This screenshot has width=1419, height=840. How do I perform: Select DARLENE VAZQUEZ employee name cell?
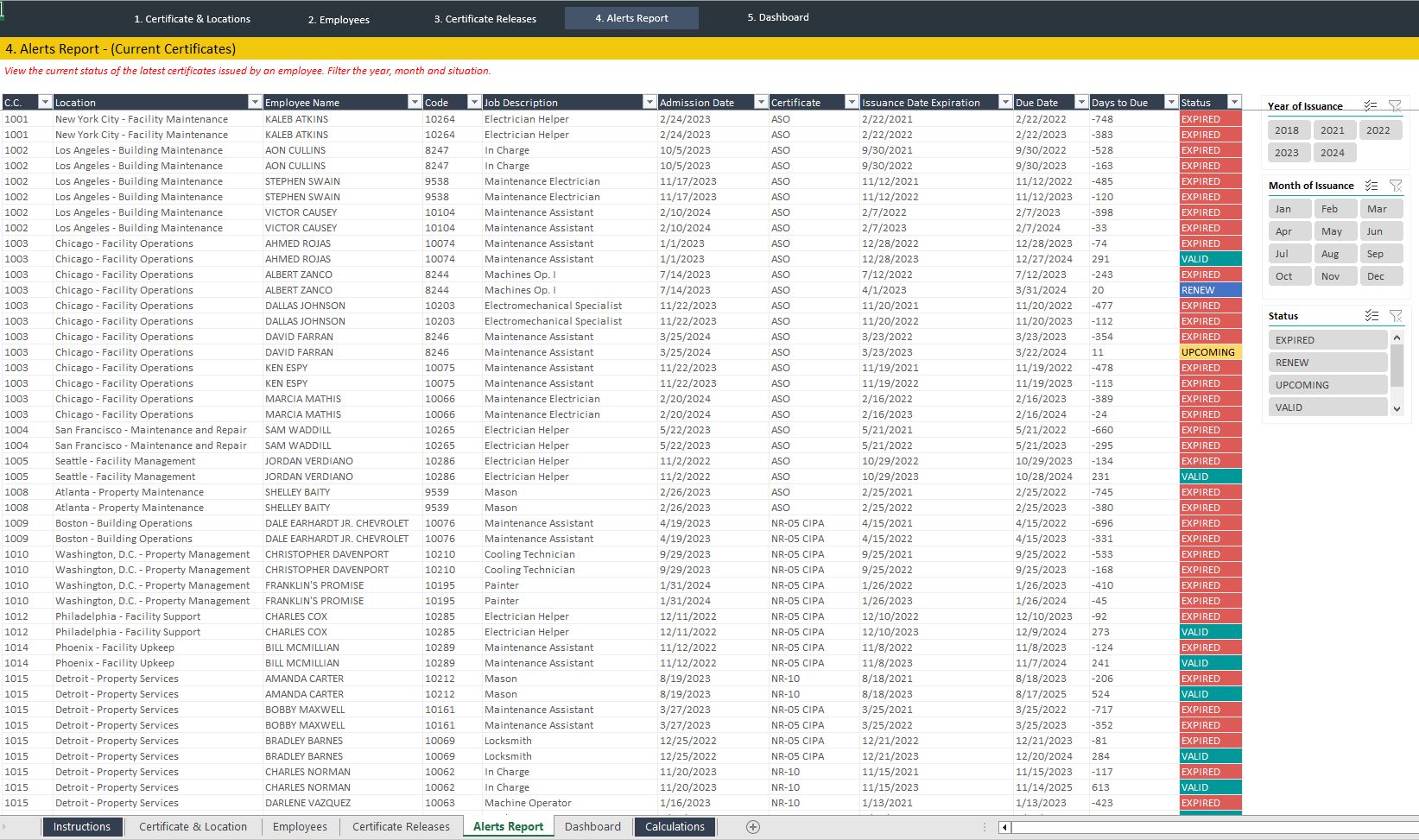tap(342, 803)
